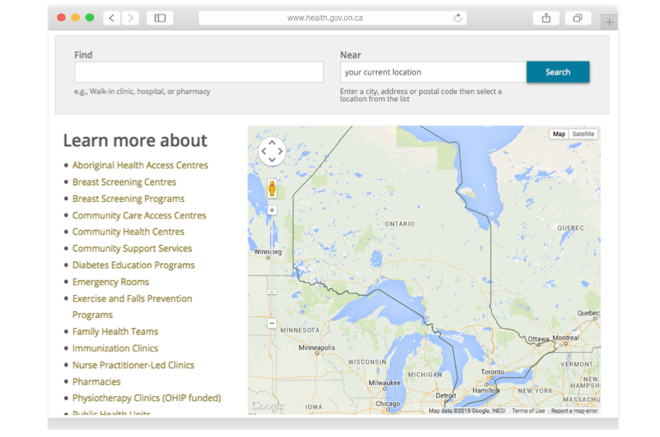Open Community Health Centres link
Screen dimensions: 660x437
tap(128, 232)
